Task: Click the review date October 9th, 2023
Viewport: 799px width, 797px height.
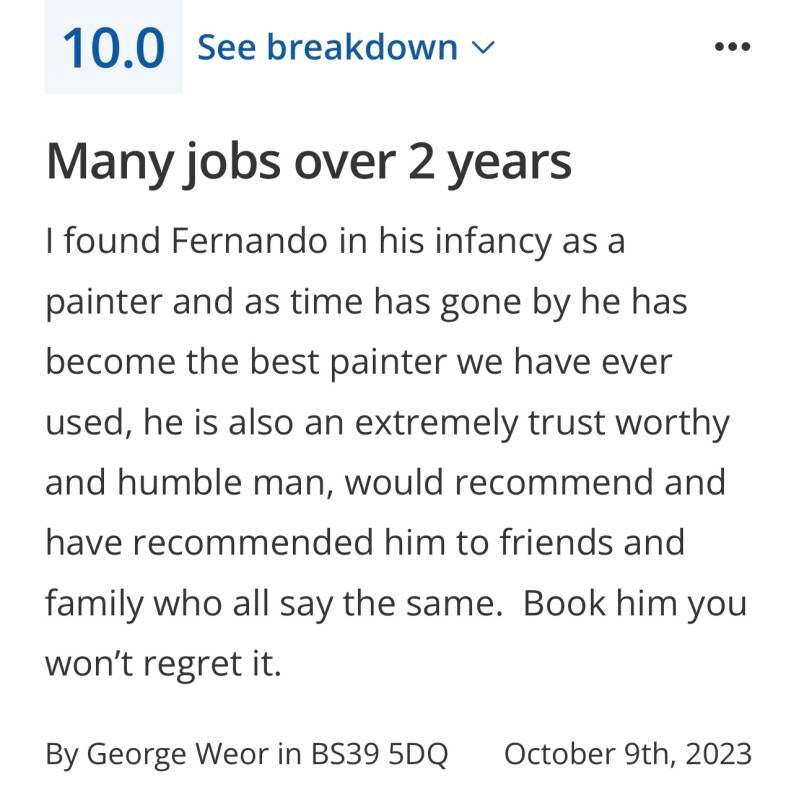Action: 628,752
